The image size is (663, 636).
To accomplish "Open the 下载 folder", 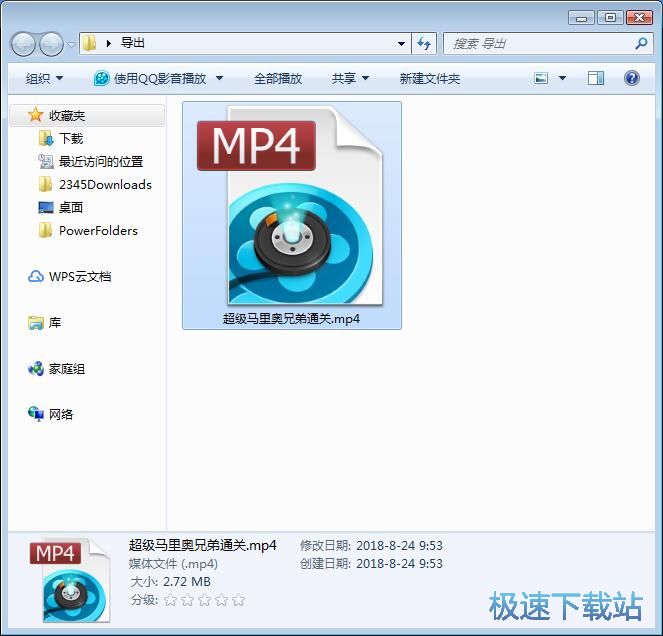I will pyautogui.click(x=71, y=138).
